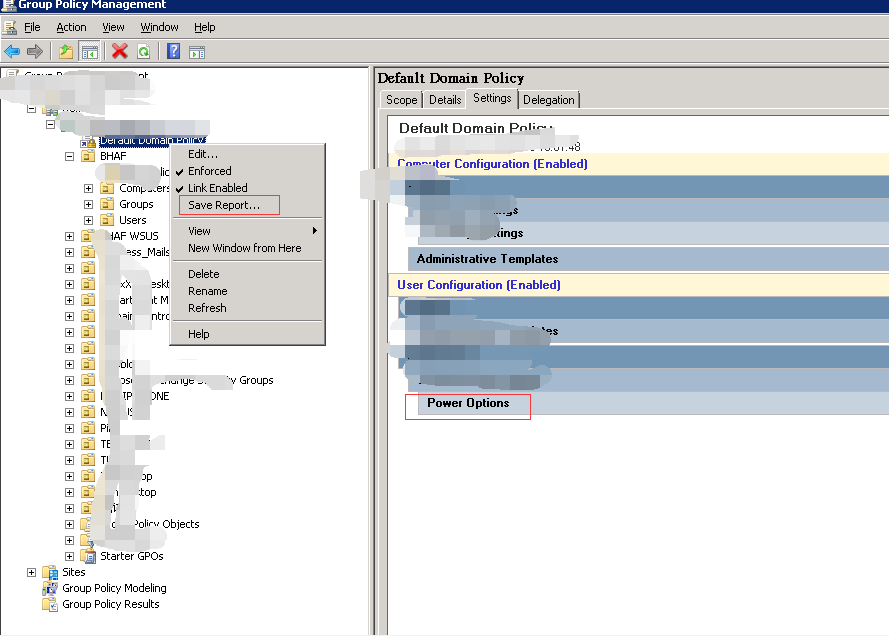Choose Edit... from the context menu

click(248, 154)
